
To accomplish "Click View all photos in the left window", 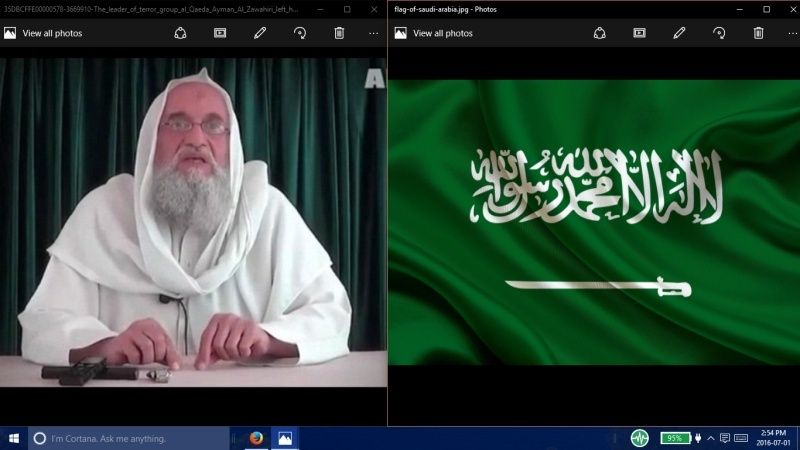I will (x=52, y=33).
